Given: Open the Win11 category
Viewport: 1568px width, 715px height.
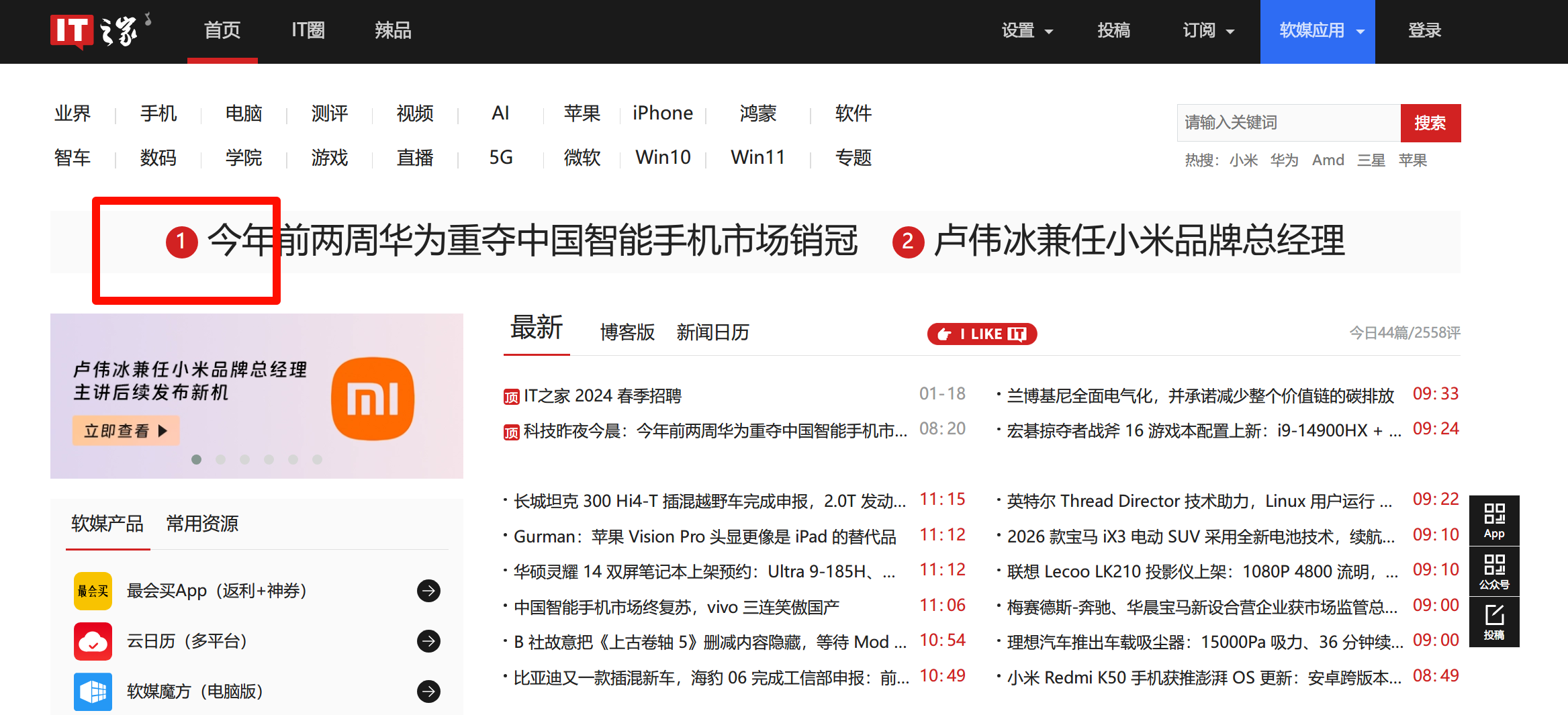Looking at the screenshot, I should point(758,158).
